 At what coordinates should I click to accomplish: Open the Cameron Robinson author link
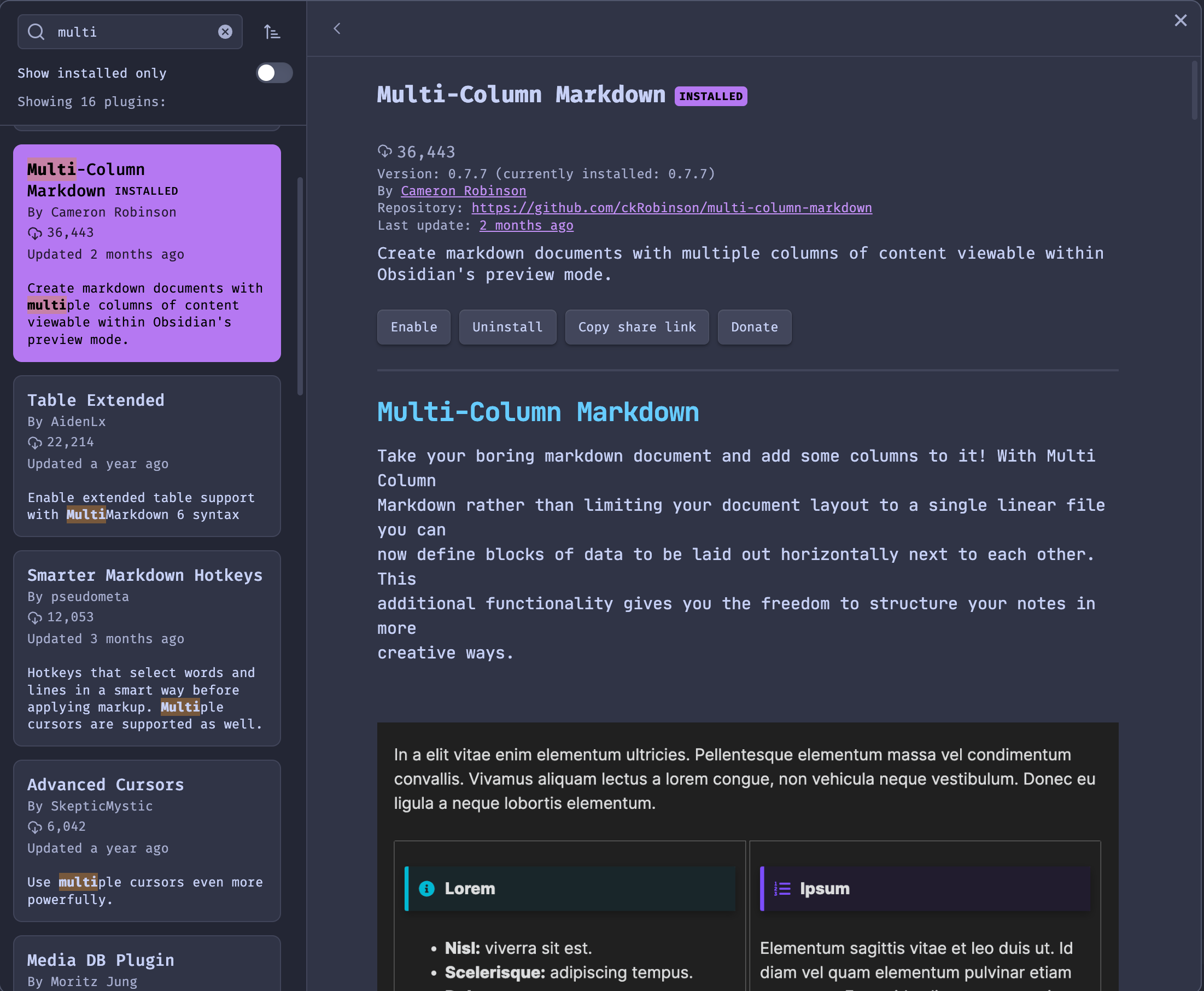(463, 191)
